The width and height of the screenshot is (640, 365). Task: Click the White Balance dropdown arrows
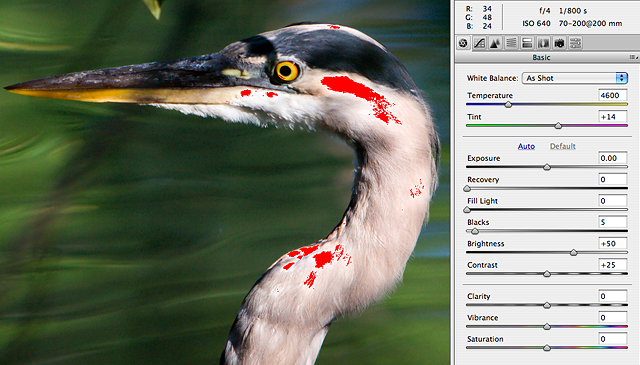click(622, 78)
